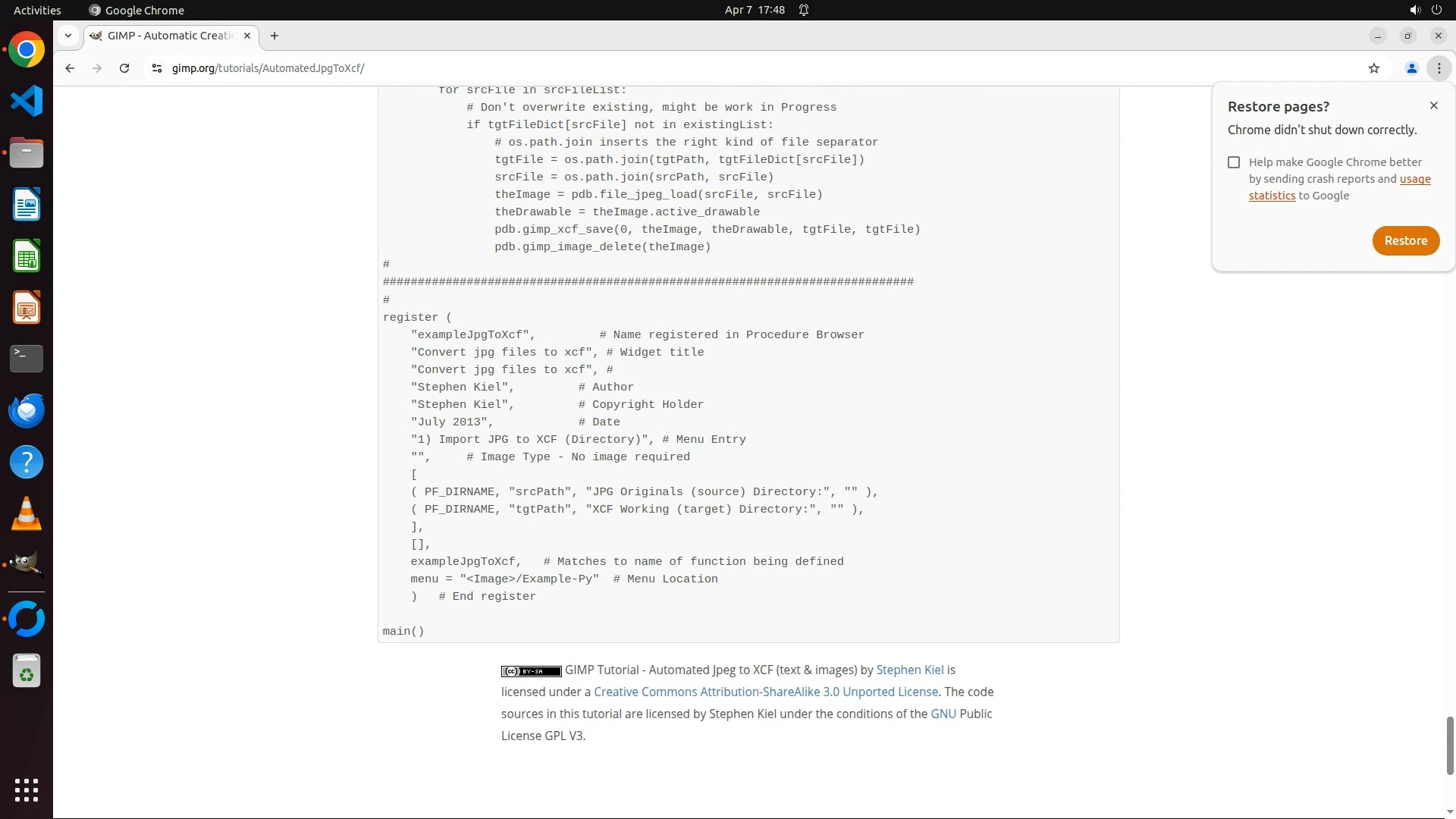
Task: Expand tab search dropdown arrow
Action: point(68,36)
